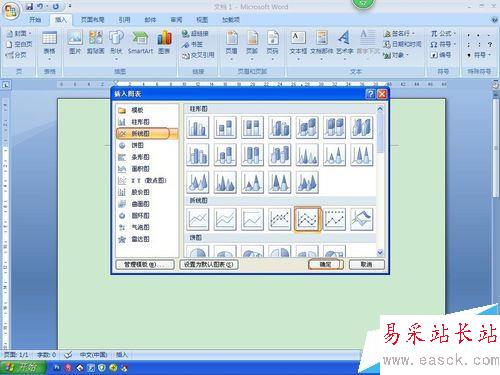Select Surface (曲面图) chart category
The width and height of the screenshot is (500, 375).
(147, 204)
